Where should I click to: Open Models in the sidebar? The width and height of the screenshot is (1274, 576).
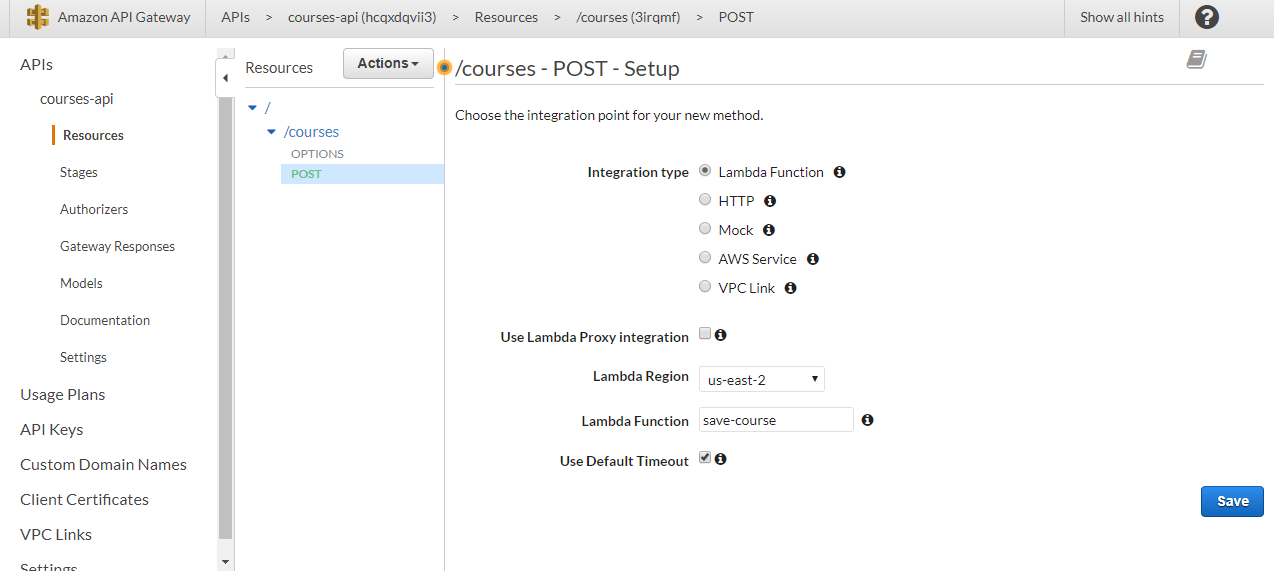[81, 283]
